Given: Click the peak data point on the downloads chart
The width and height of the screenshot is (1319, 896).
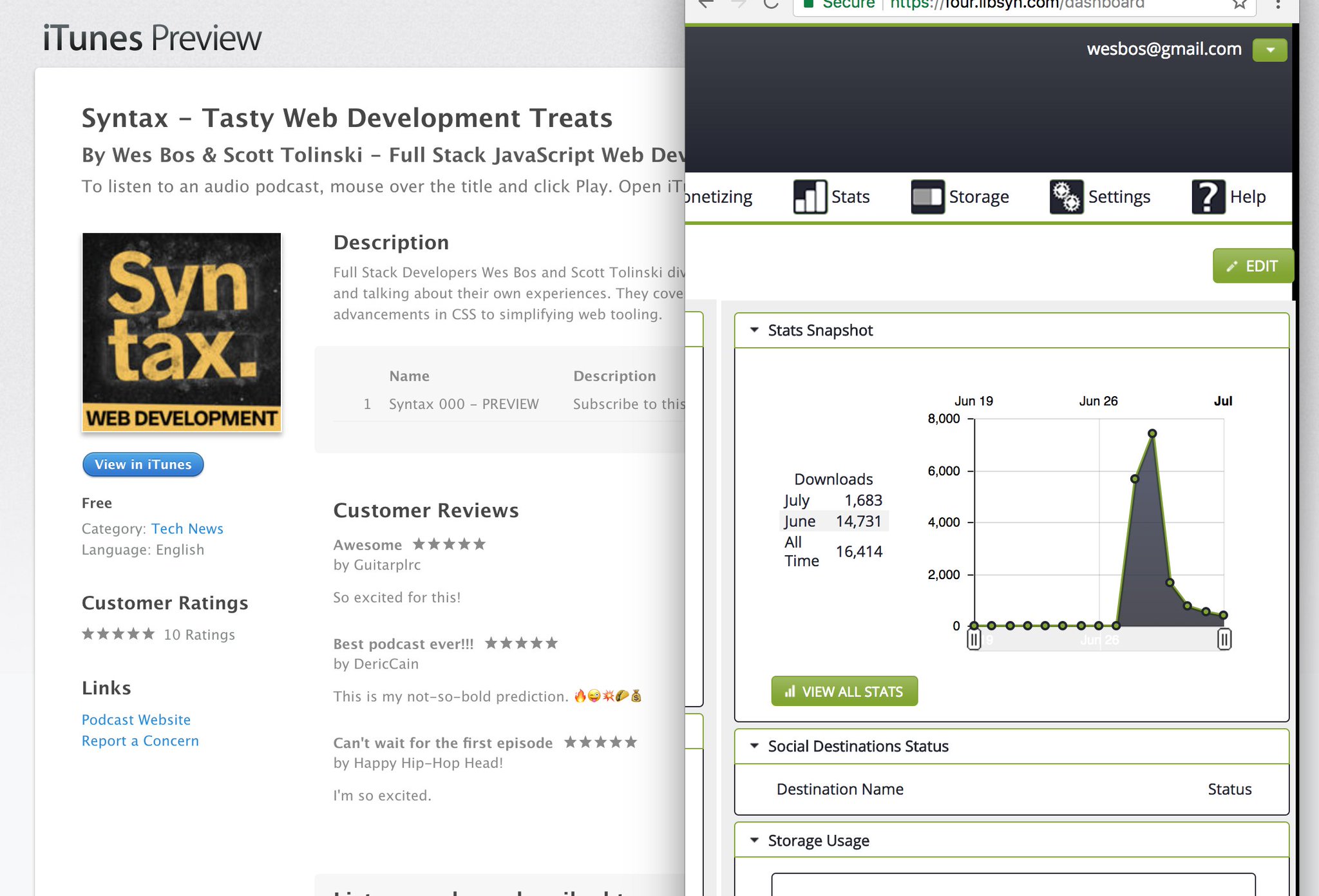Looking at the screenshot, I should 1152,434.
